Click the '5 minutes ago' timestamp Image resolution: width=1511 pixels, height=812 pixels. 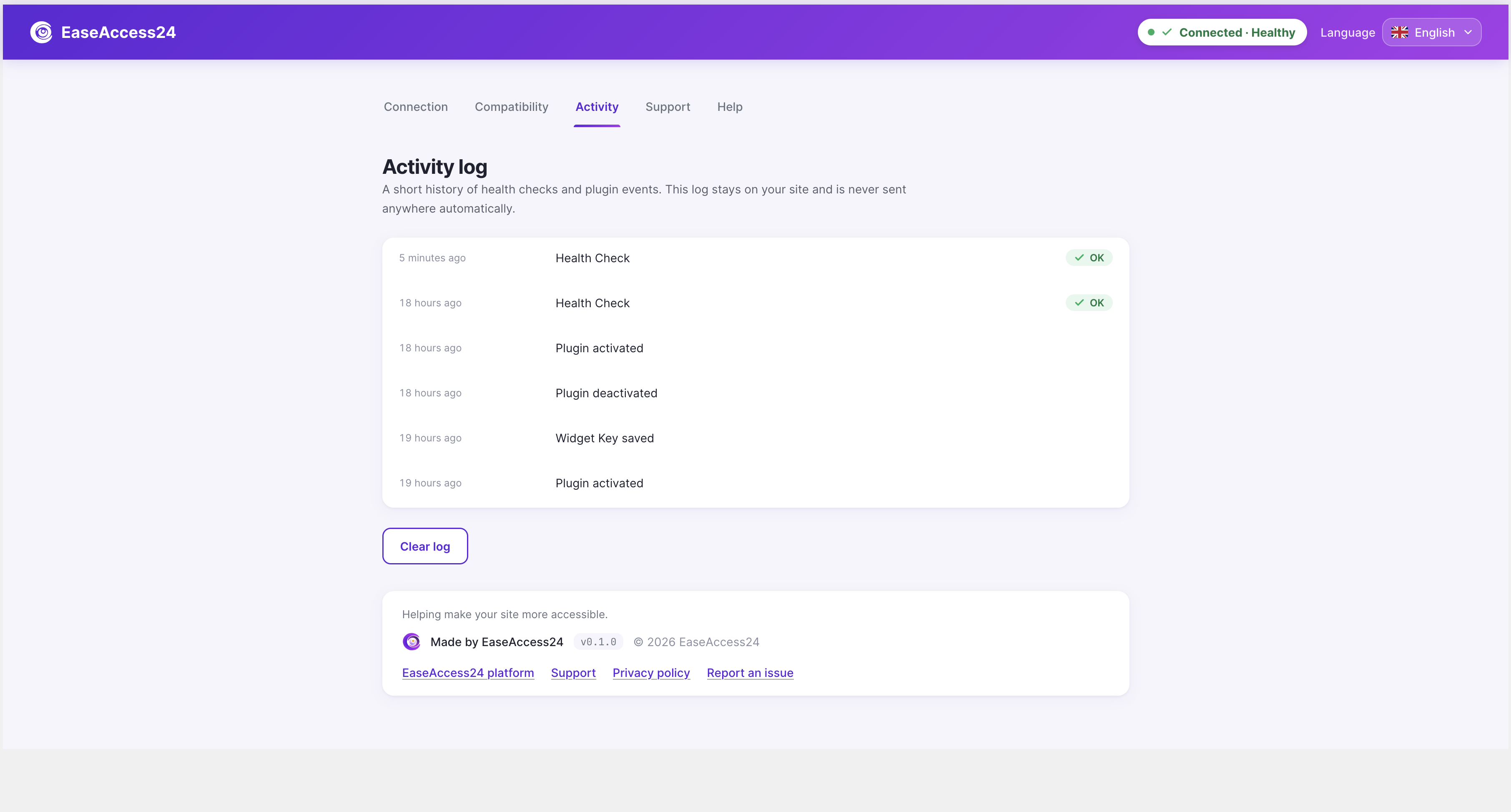coord(432,258)
